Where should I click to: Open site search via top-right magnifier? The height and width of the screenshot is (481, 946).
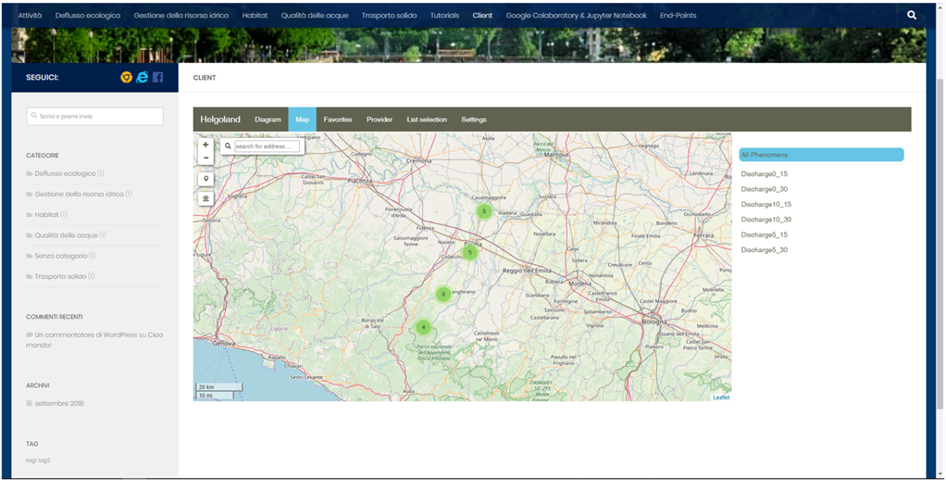(x=911, y=16)
